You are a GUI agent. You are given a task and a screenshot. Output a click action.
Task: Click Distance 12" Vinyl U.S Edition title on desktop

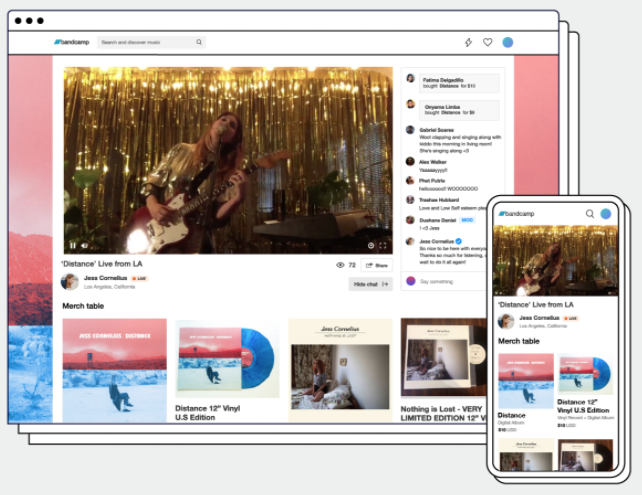[208, 413]
